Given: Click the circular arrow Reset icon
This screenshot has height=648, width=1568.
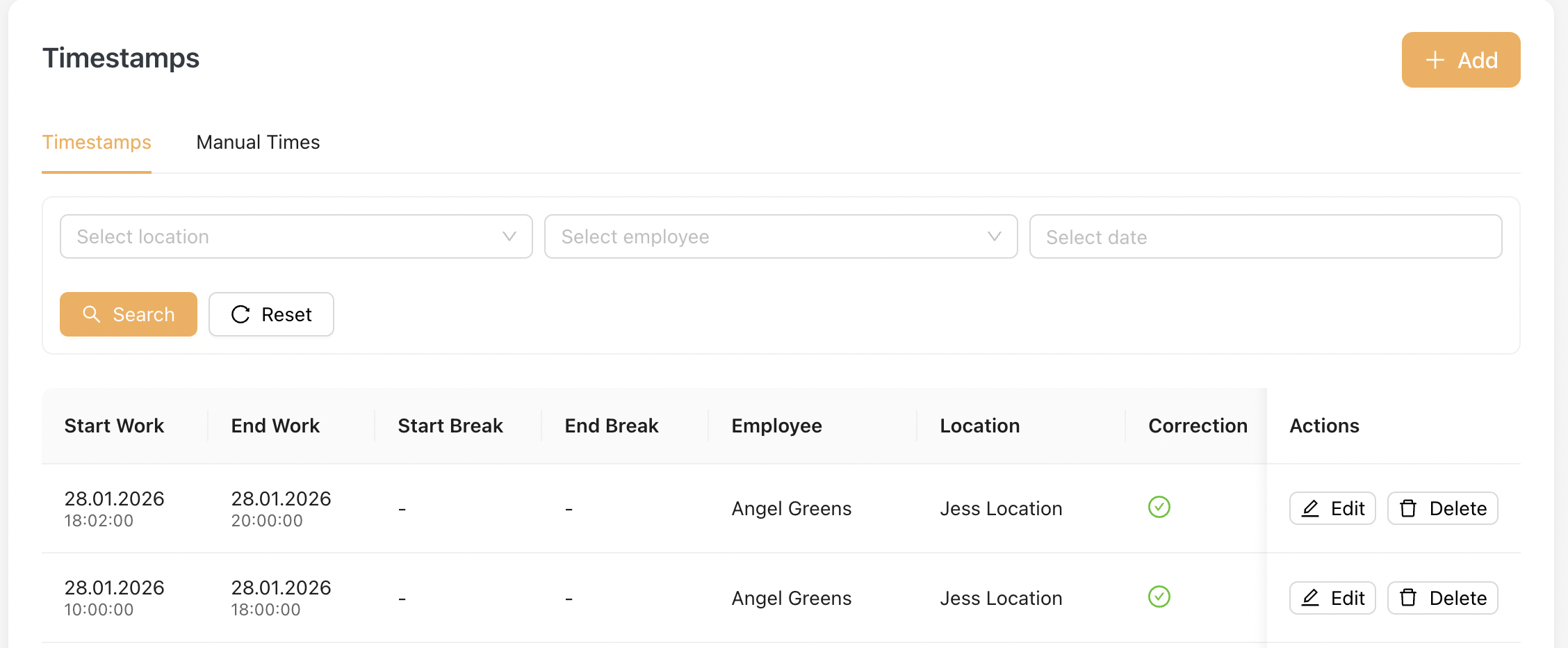Looking at the screenshot, I should tap(240, 314).
